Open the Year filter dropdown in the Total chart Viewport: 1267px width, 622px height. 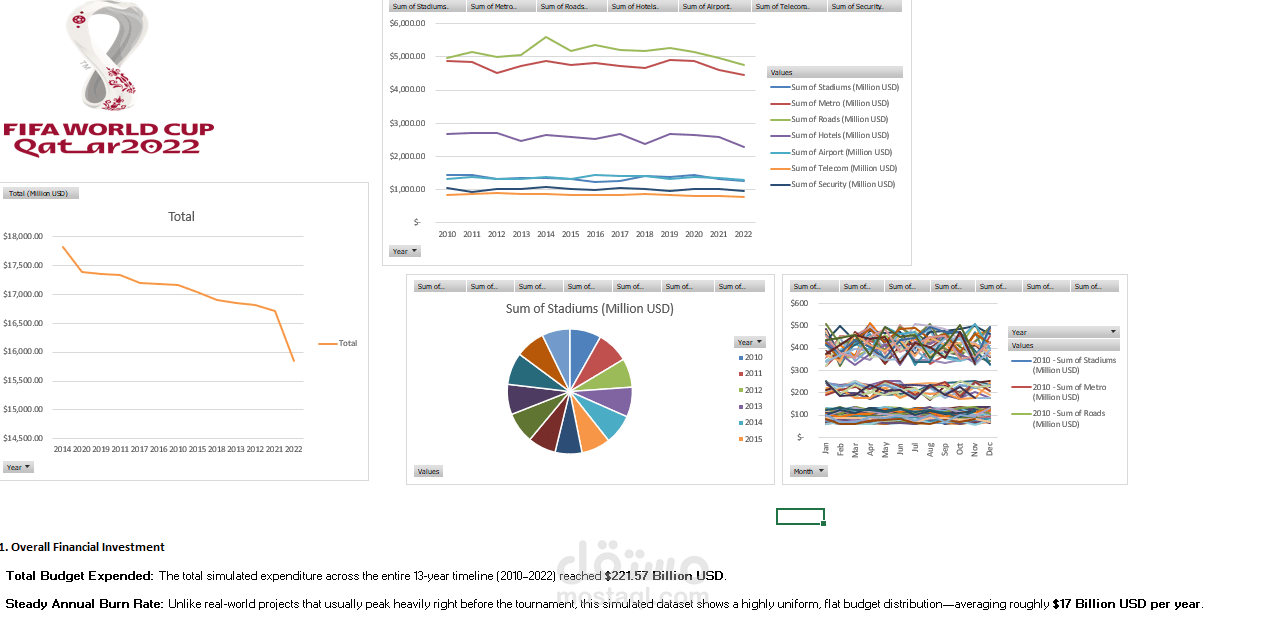pyautogui.click(x=19, y=467)
